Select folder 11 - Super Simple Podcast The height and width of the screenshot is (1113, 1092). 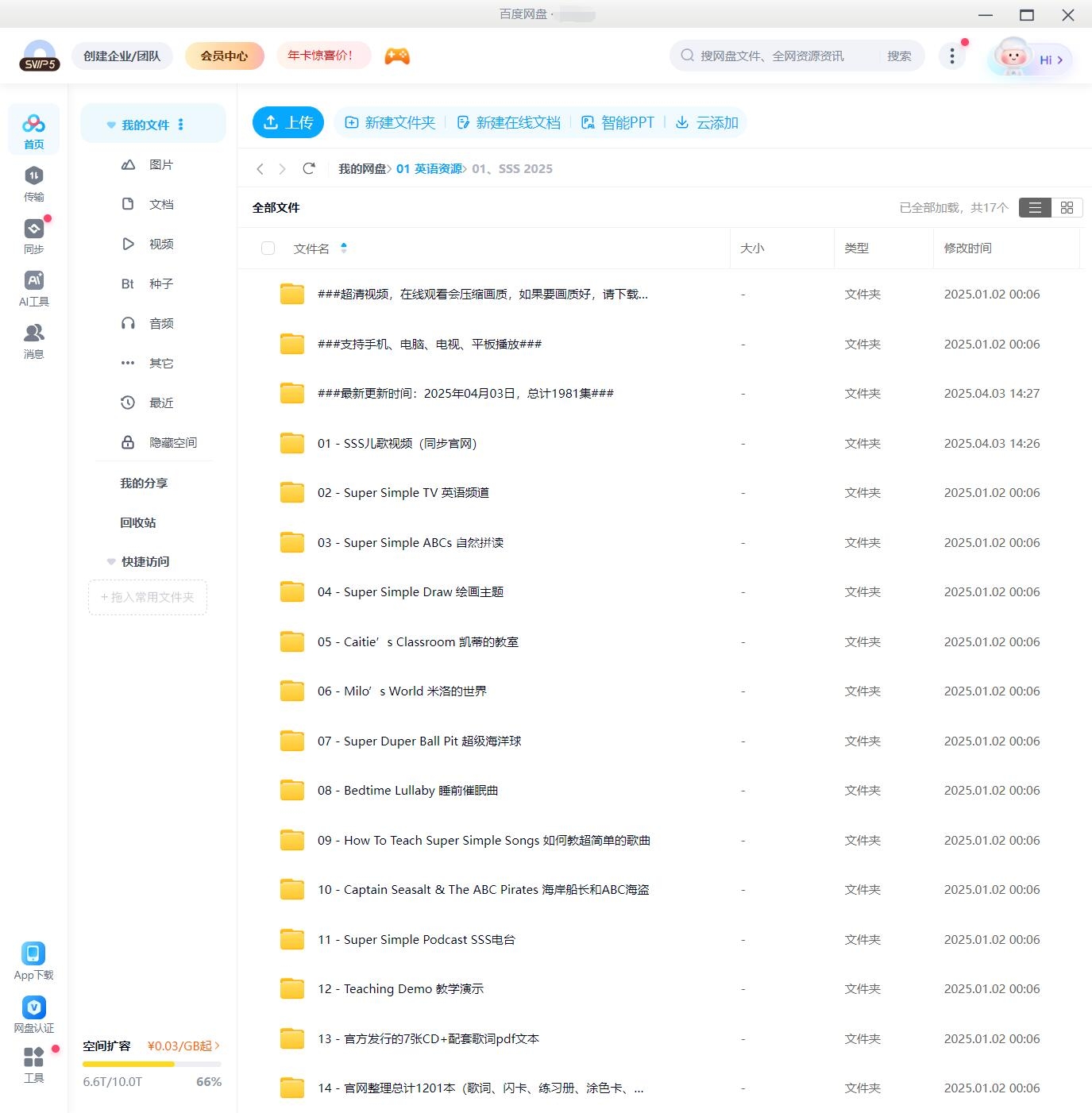[x=661, y=939]
